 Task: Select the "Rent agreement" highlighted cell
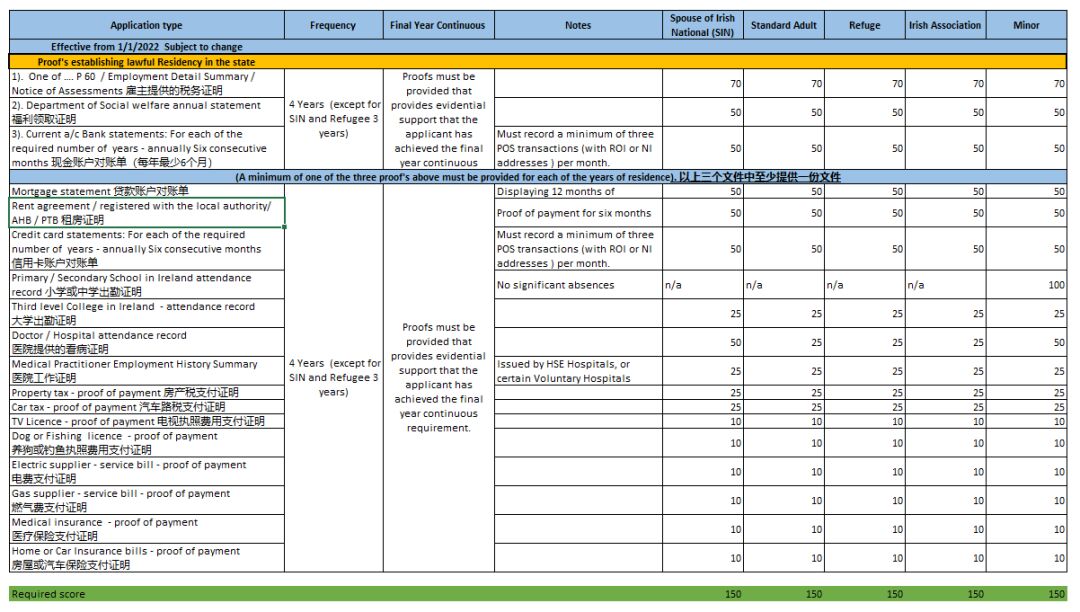(146, 213)
